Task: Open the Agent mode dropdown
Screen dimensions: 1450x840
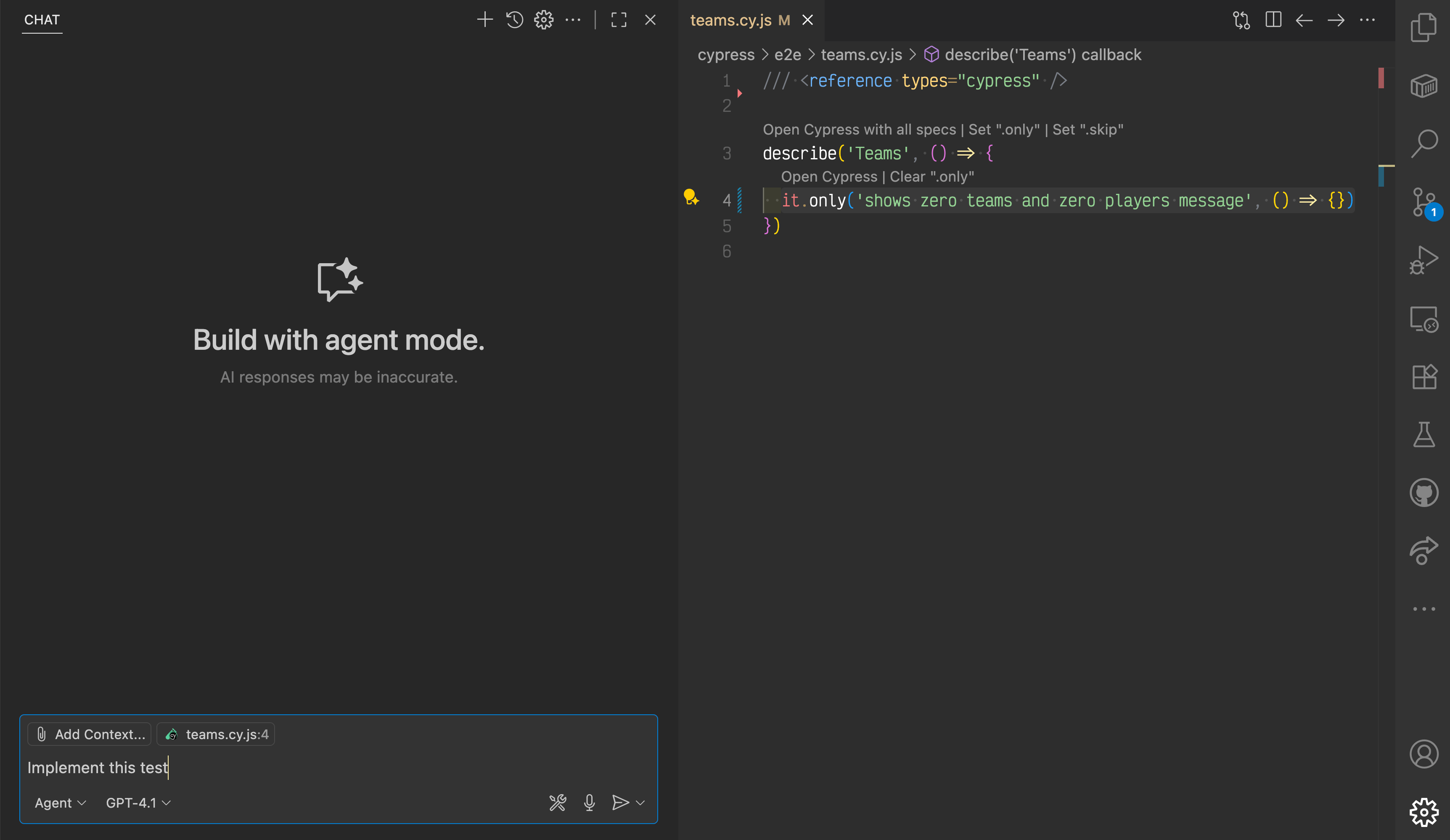Action: coord(60,803)
